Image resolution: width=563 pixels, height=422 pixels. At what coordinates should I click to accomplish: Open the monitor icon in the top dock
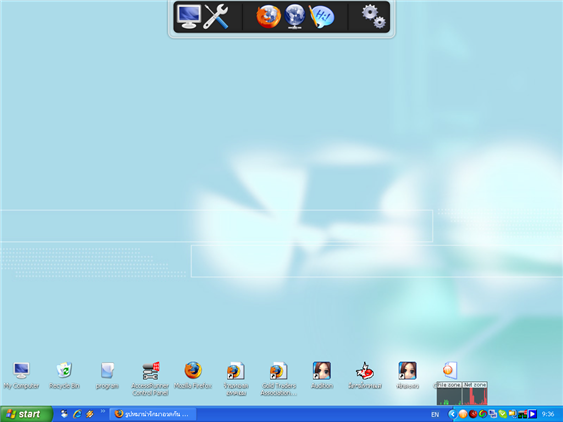(189, 17)
